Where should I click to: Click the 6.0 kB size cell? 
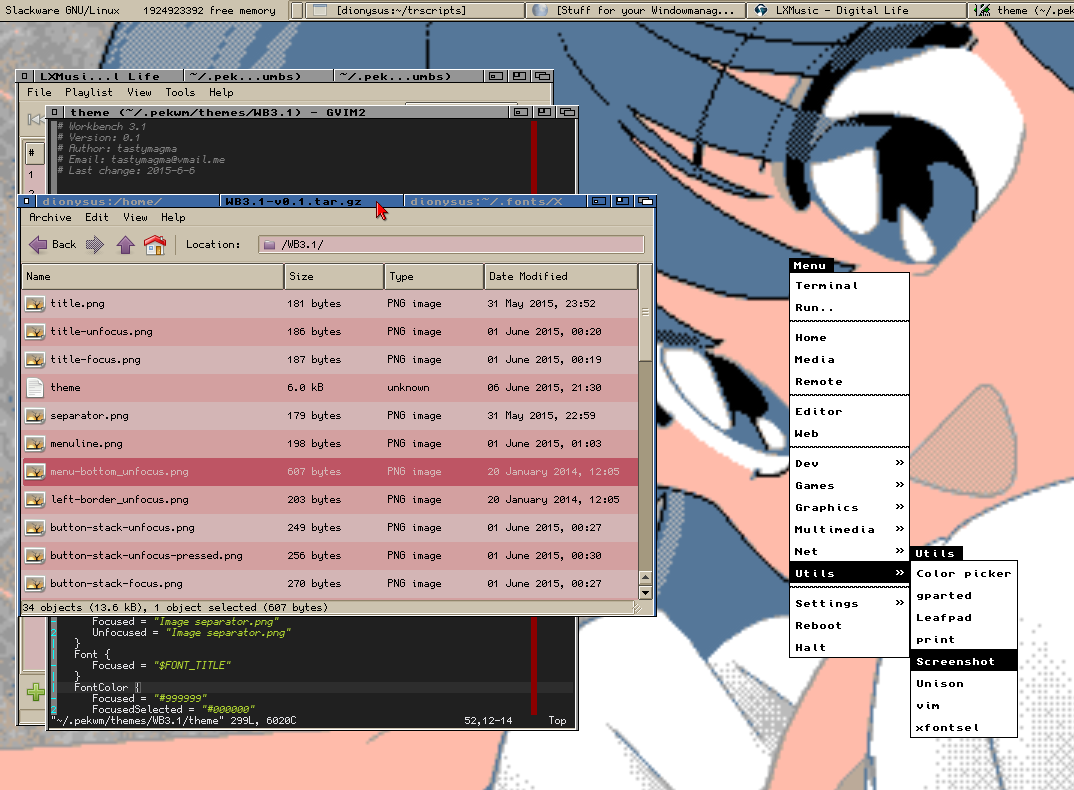tap(305, 388)
